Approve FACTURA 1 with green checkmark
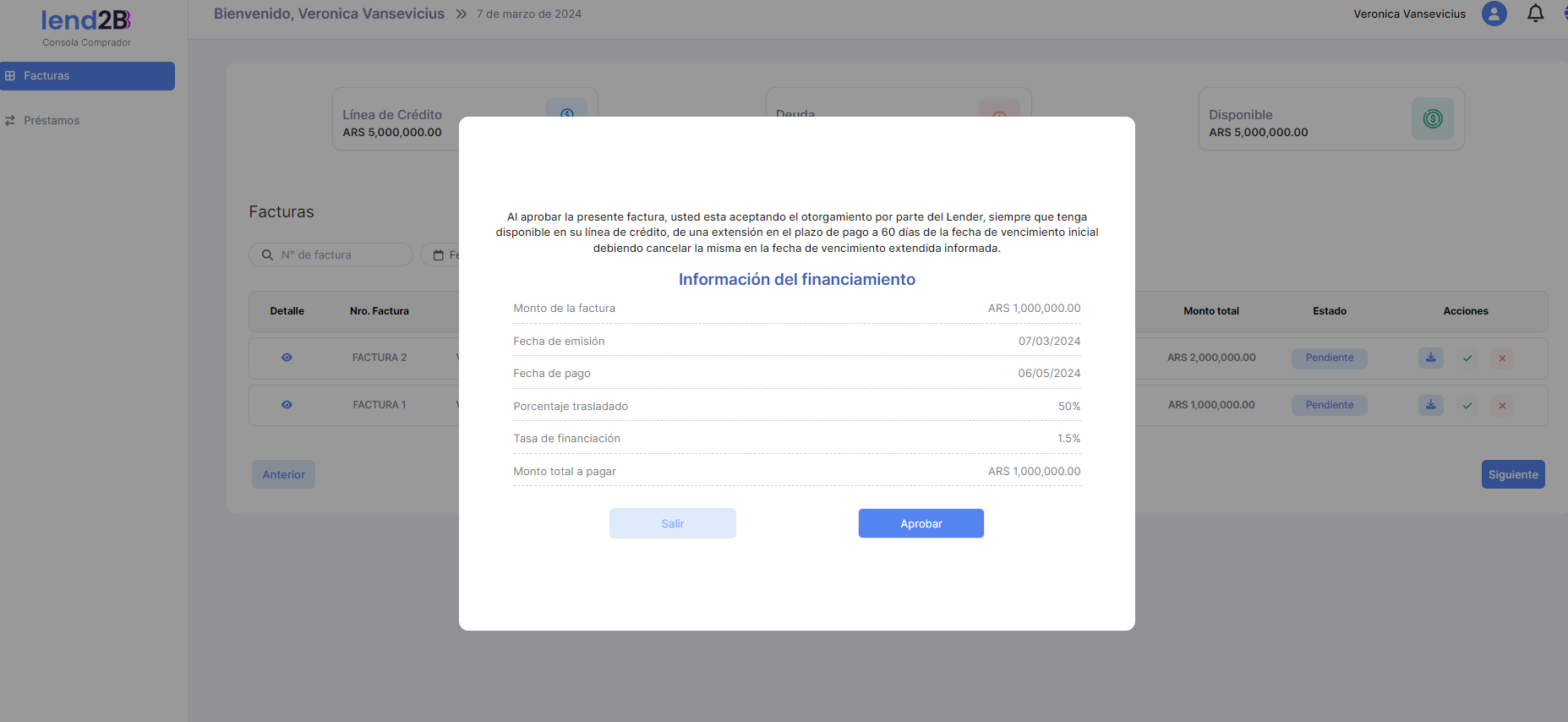This screenshot has width=1568, height=722. 1467,406
